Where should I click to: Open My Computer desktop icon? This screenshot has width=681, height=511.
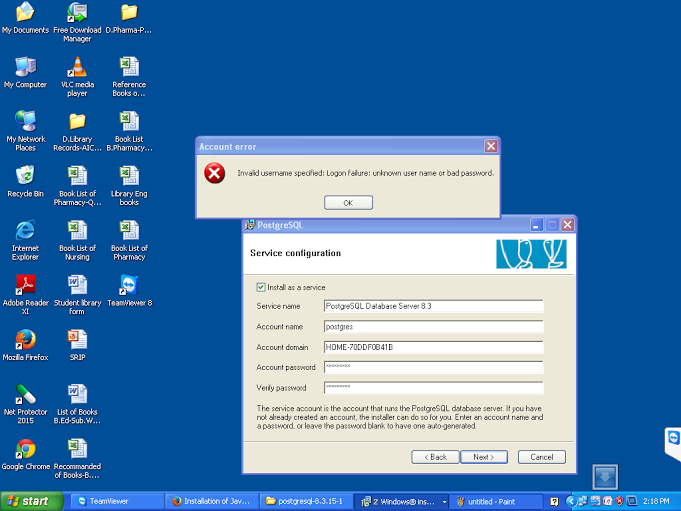[25, 68]
